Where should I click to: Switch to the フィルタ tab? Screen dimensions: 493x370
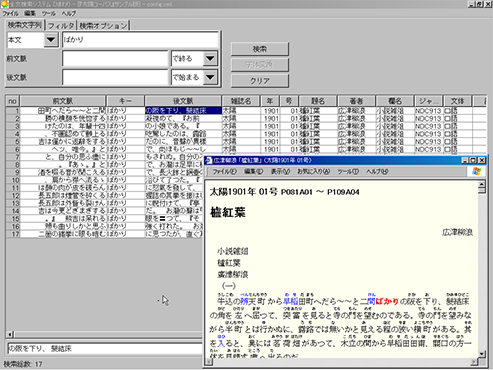61,26
